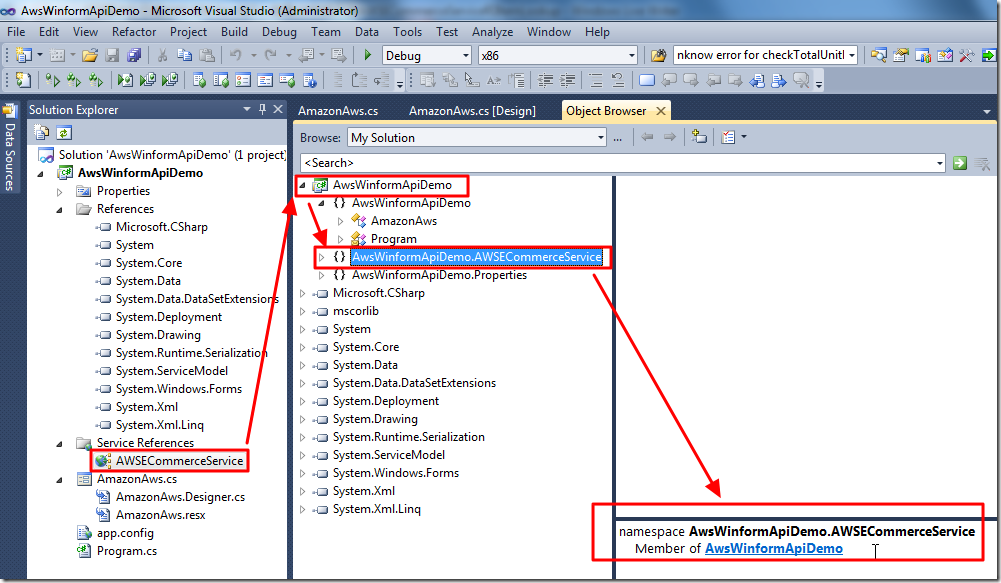
Task: Expand the mscorlib assembly node
Action: pyautogui.click(x=303, y=312)
